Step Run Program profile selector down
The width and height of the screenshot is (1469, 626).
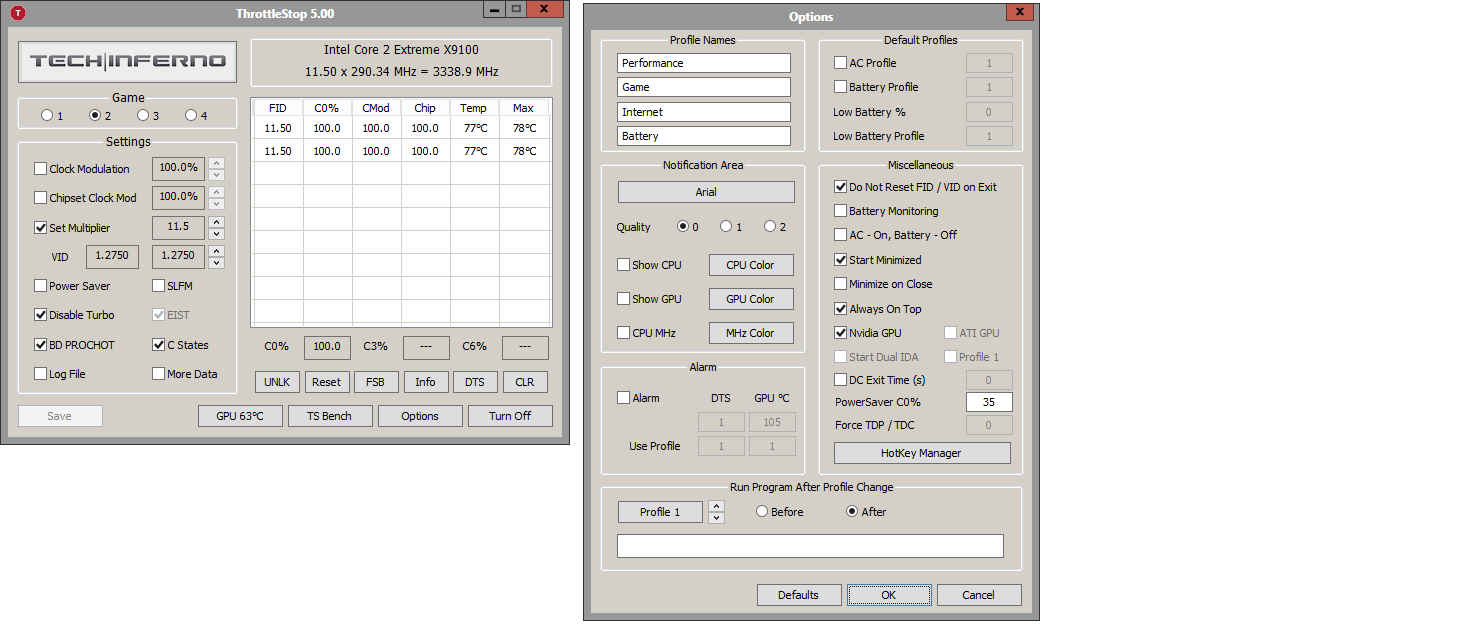[x=716, y=518]
